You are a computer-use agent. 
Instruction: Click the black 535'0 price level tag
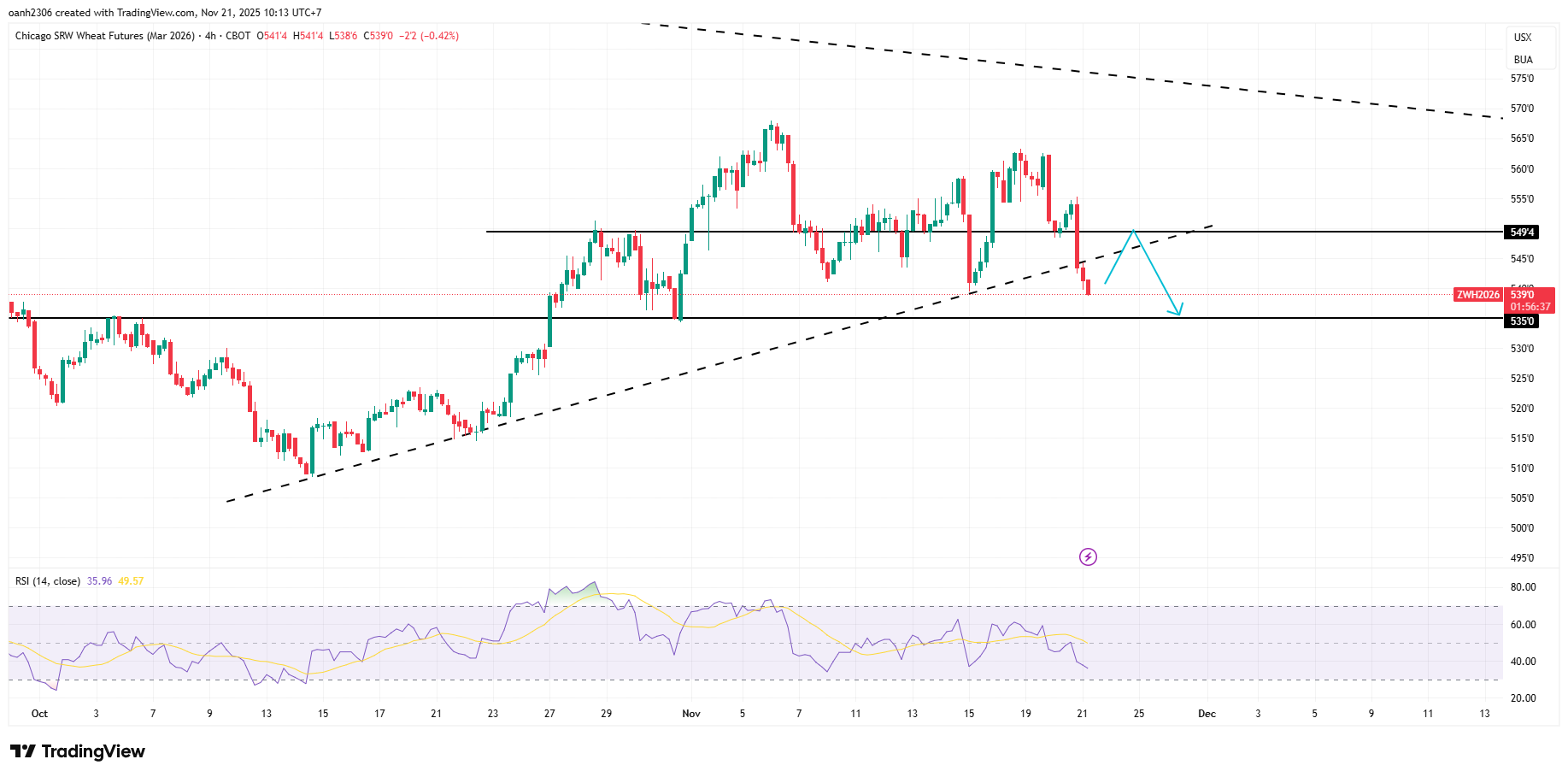[x=1521, y=321]
